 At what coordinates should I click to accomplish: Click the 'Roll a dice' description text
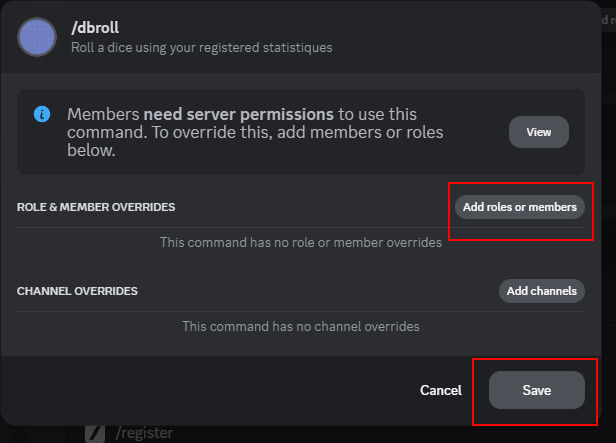point(201,47)
